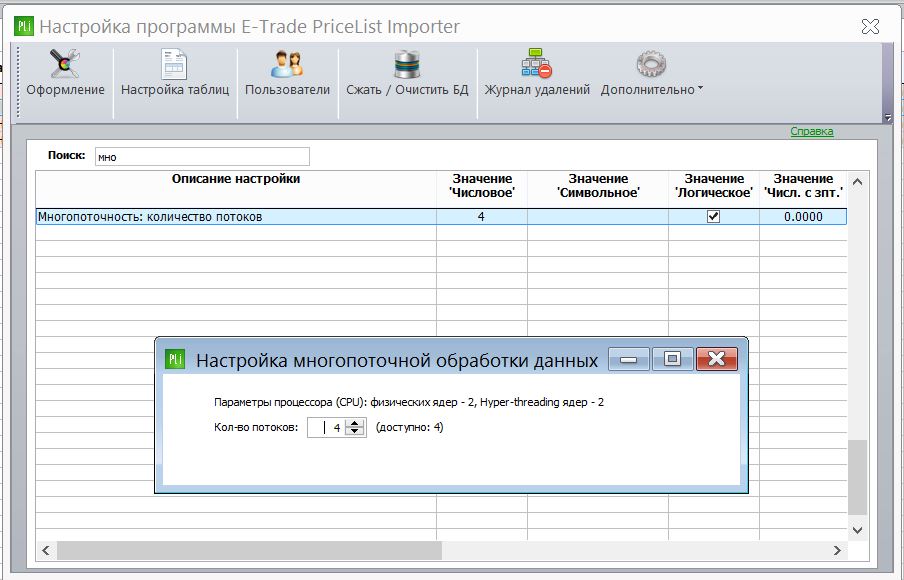The image size is (904, 580).
Task: Click the Справка help link
Action: pyautogui.click(x=811, y=131)
